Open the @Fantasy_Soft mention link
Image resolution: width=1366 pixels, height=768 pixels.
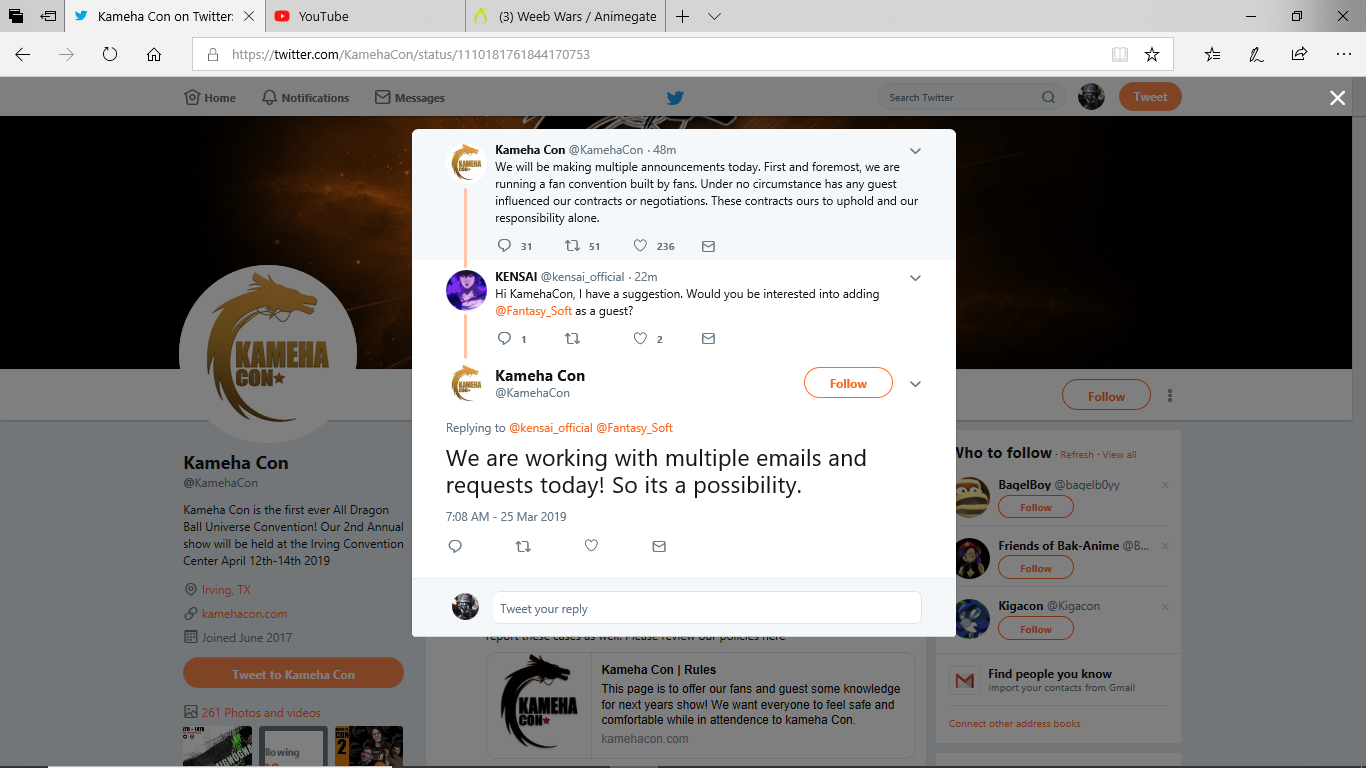[x=534, y=311]
